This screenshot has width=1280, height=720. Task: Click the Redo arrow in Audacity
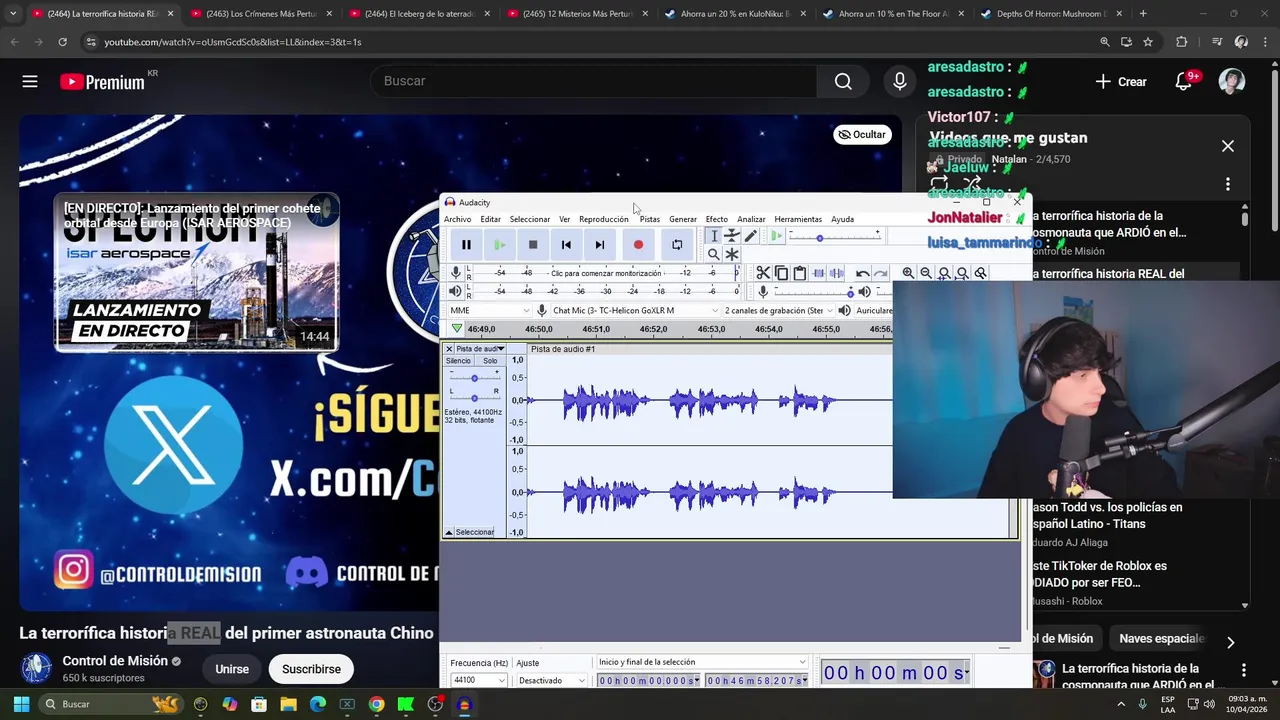click(x=880, y=273)
